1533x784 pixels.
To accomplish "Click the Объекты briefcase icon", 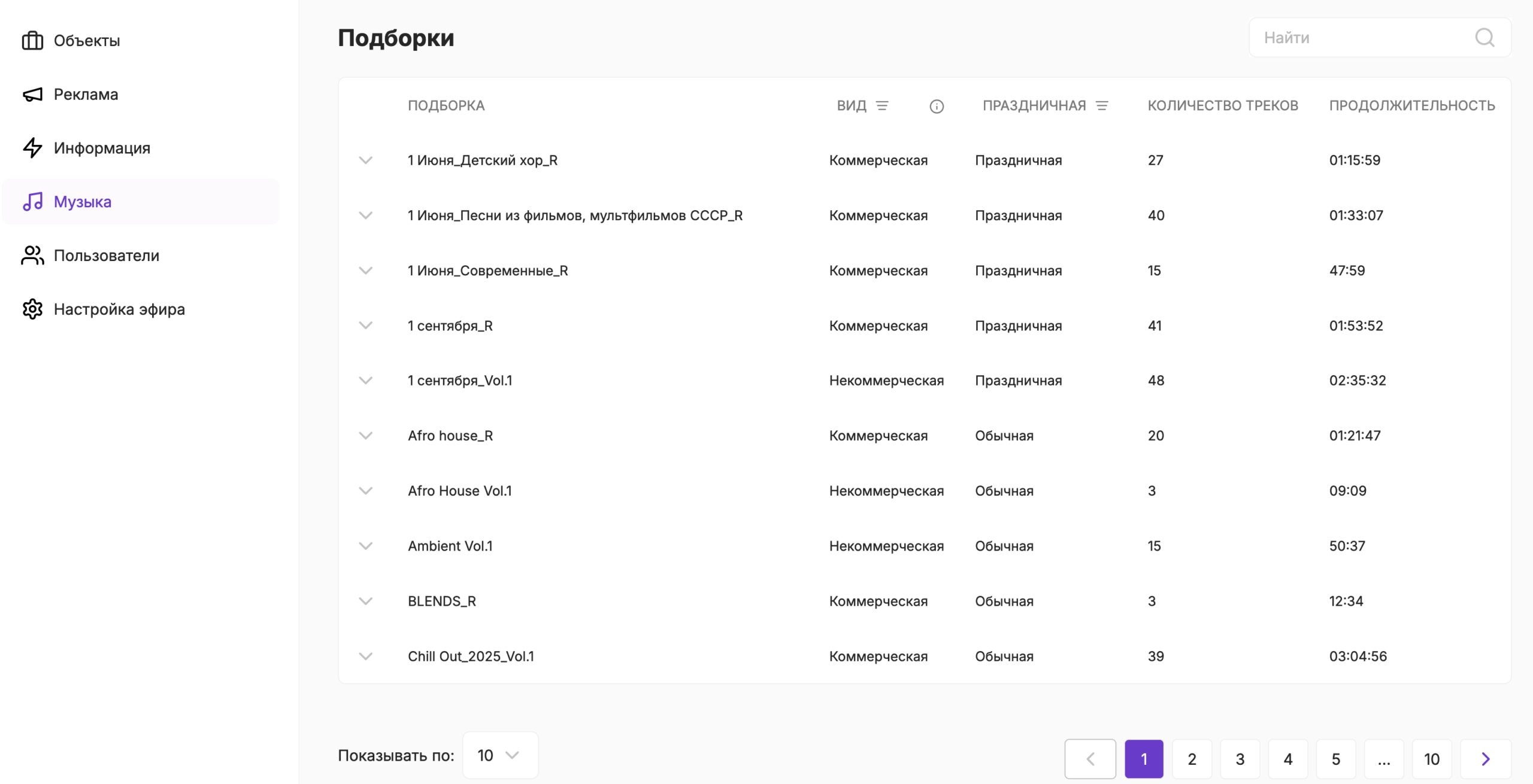I will tap(32, 40).
